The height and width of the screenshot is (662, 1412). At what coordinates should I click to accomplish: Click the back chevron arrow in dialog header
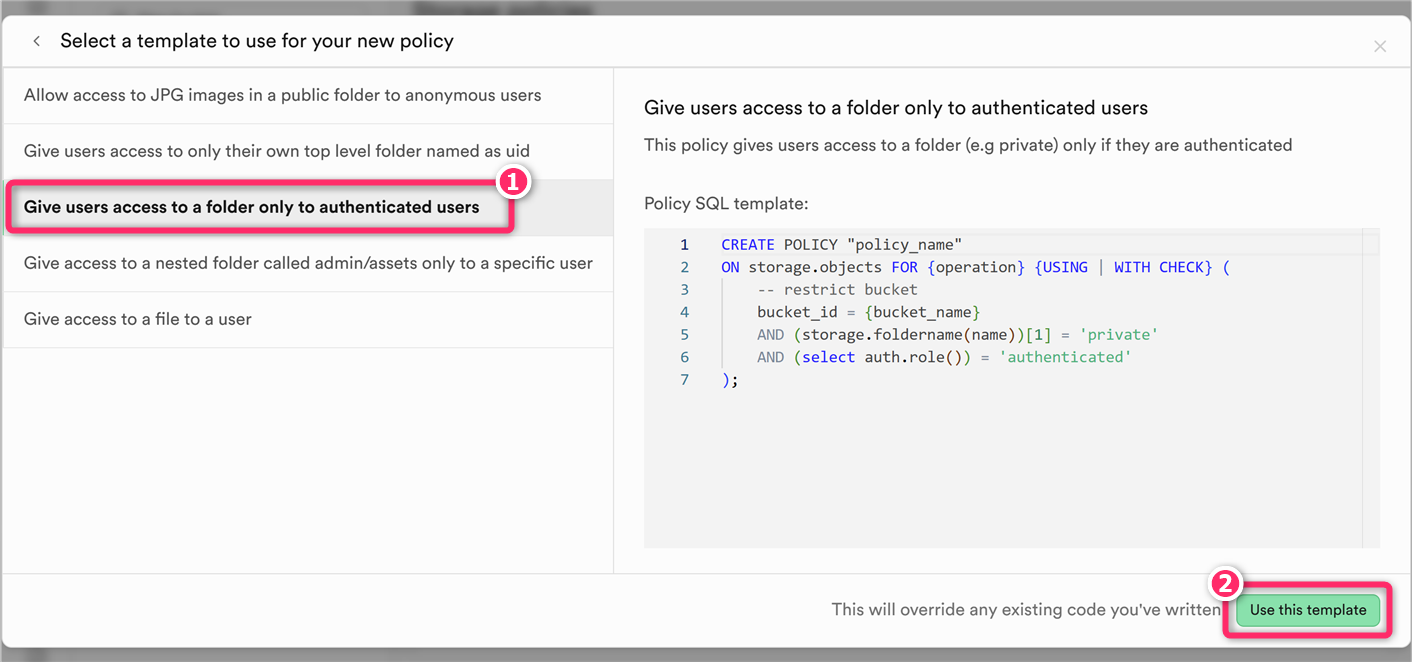(37, 41)
